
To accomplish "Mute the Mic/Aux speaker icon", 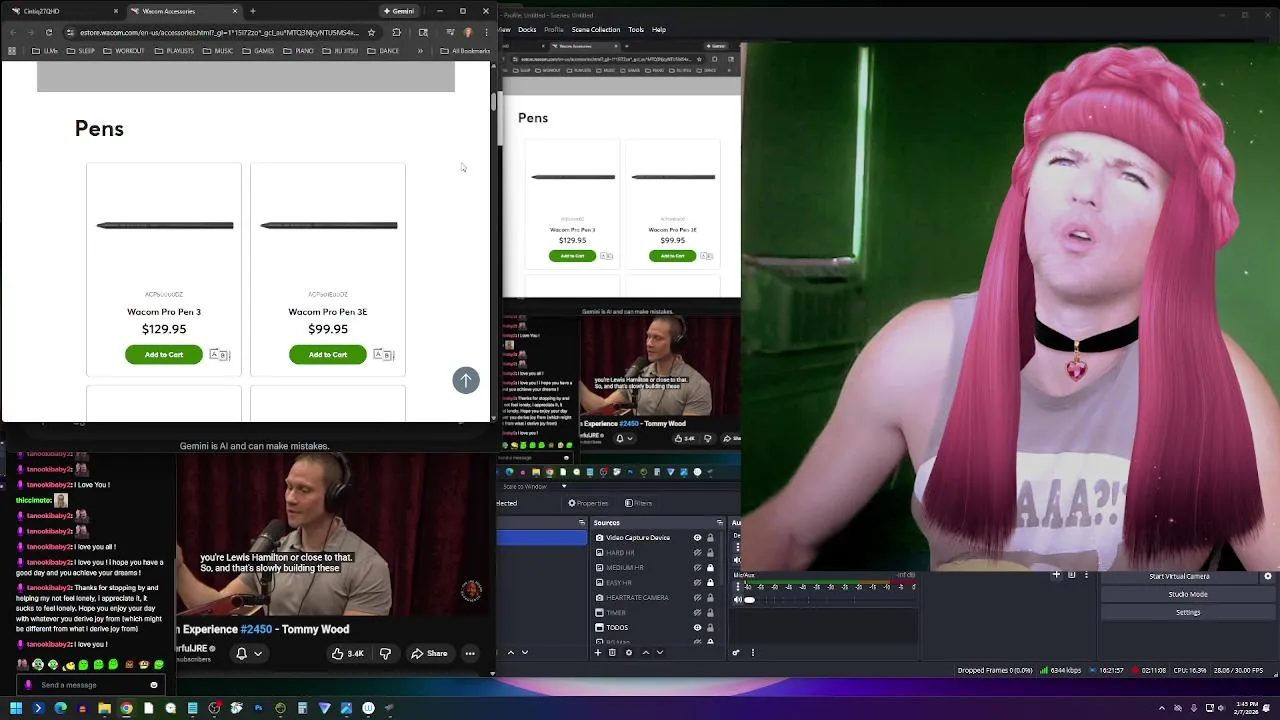I will click(738, 600).
